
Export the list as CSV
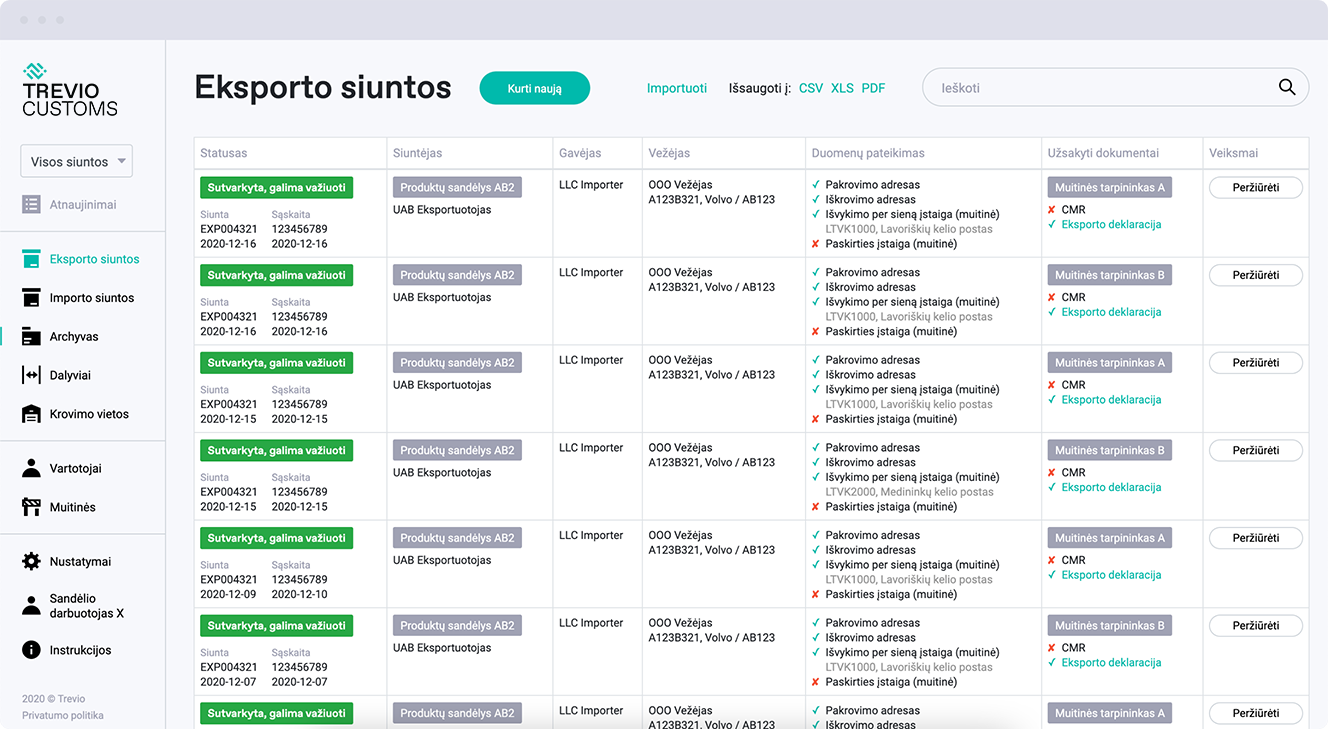(811, 88)
